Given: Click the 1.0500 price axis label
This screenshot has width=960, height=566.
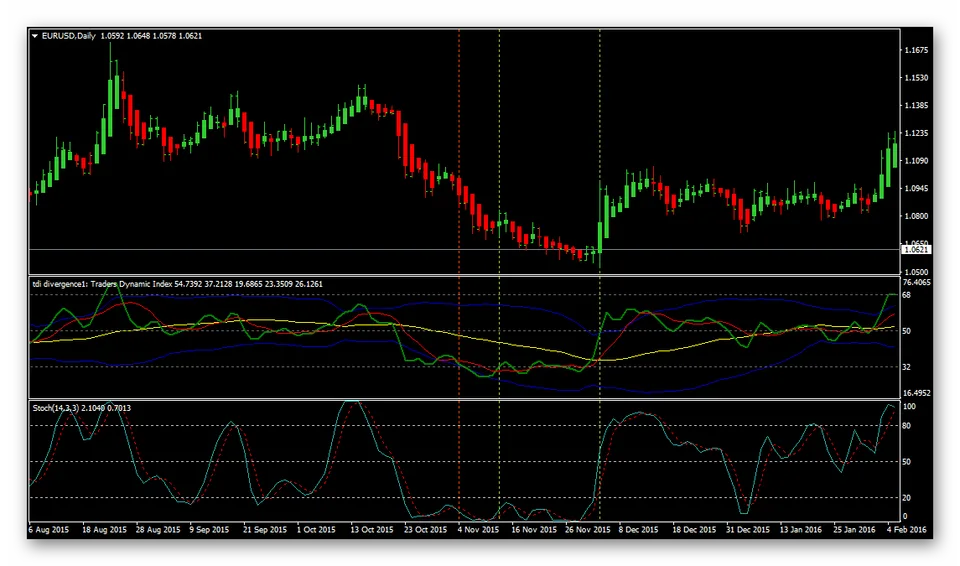Looking at the screenshot, I should [917, 272].
